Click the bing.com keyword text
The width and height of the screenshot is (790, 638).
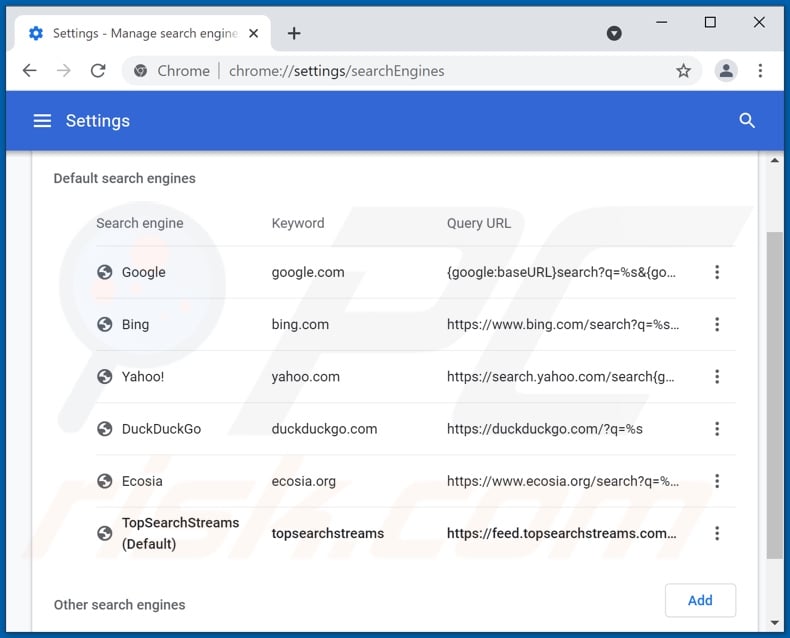pos(300,324)
